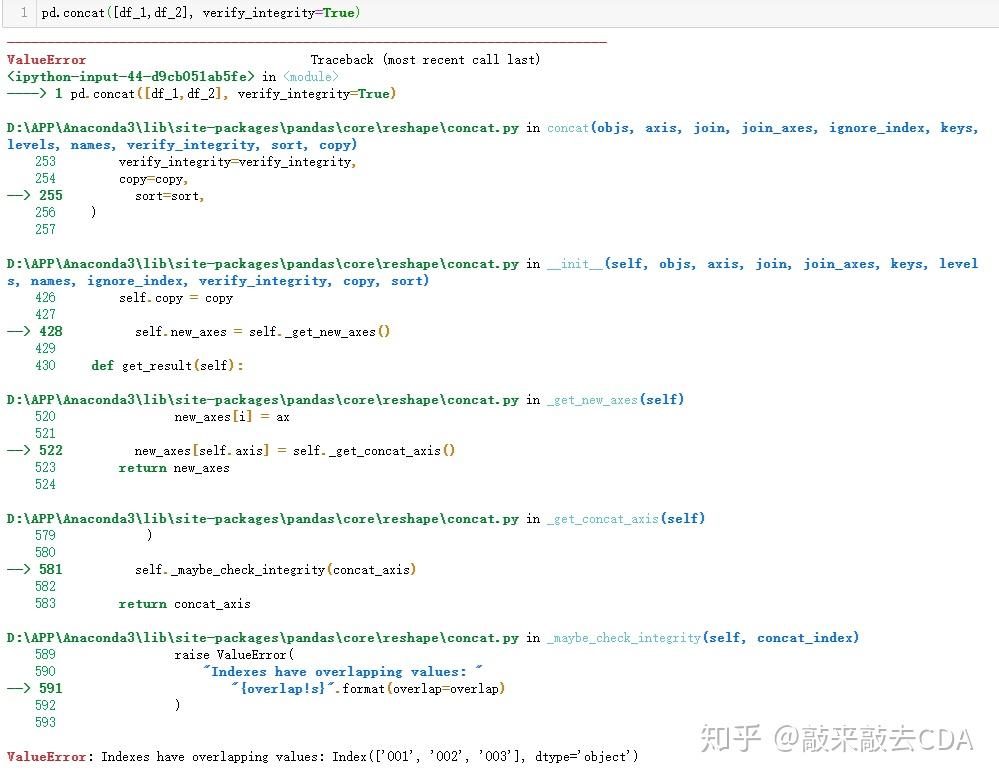This screenshot has width=999, height=779.
Task: Select the cell execution number 1
Action: [22, 12]
